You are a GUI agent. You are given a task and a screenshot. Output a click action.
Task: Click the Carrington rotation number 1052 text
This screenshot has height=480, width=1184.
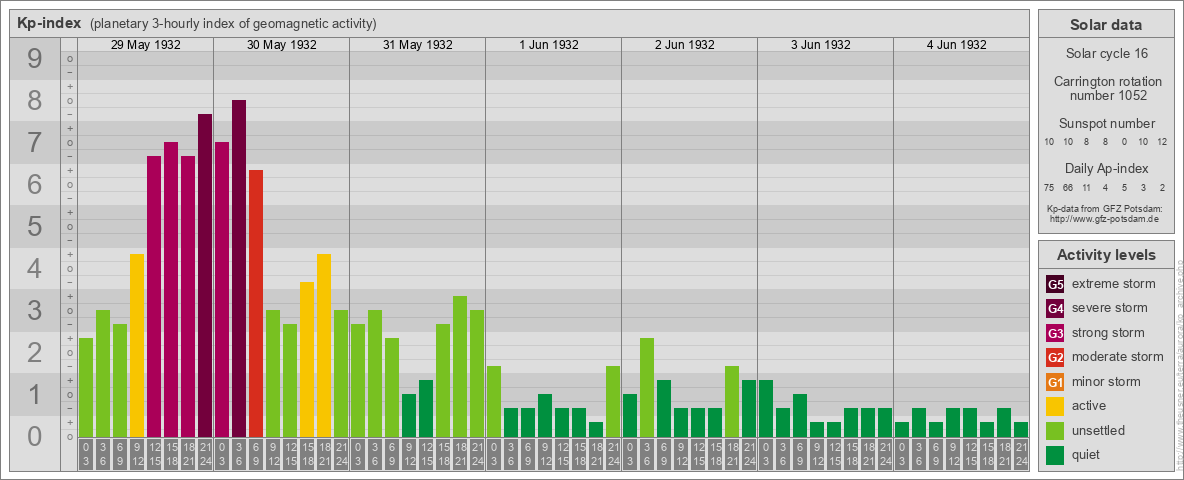pos(1106,88)
